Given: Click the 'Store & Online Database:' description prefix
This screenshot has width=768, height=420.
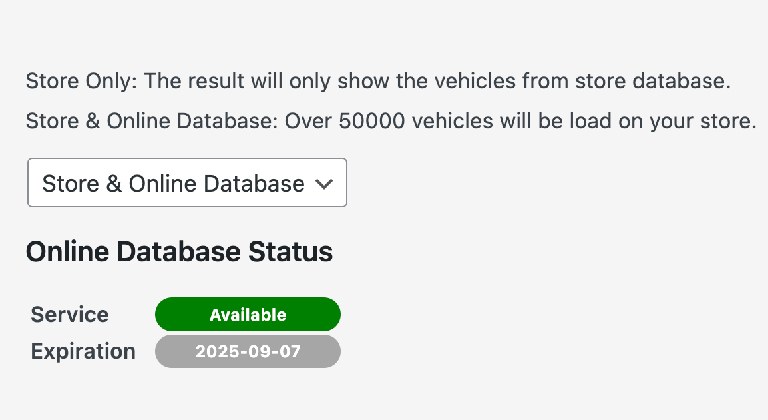Looking at the screenshot, I should pyautogui.click(x=152, y=121).
